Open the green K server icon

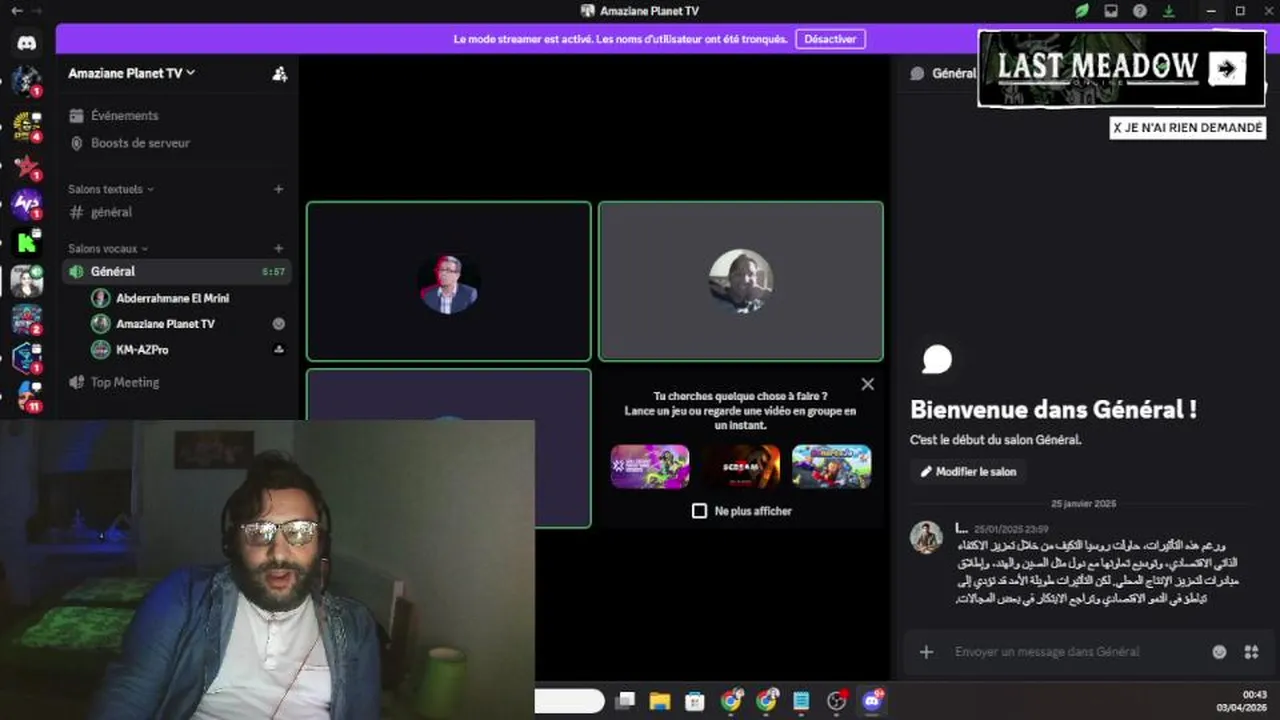pyautogui.click(x=26, y=242)
